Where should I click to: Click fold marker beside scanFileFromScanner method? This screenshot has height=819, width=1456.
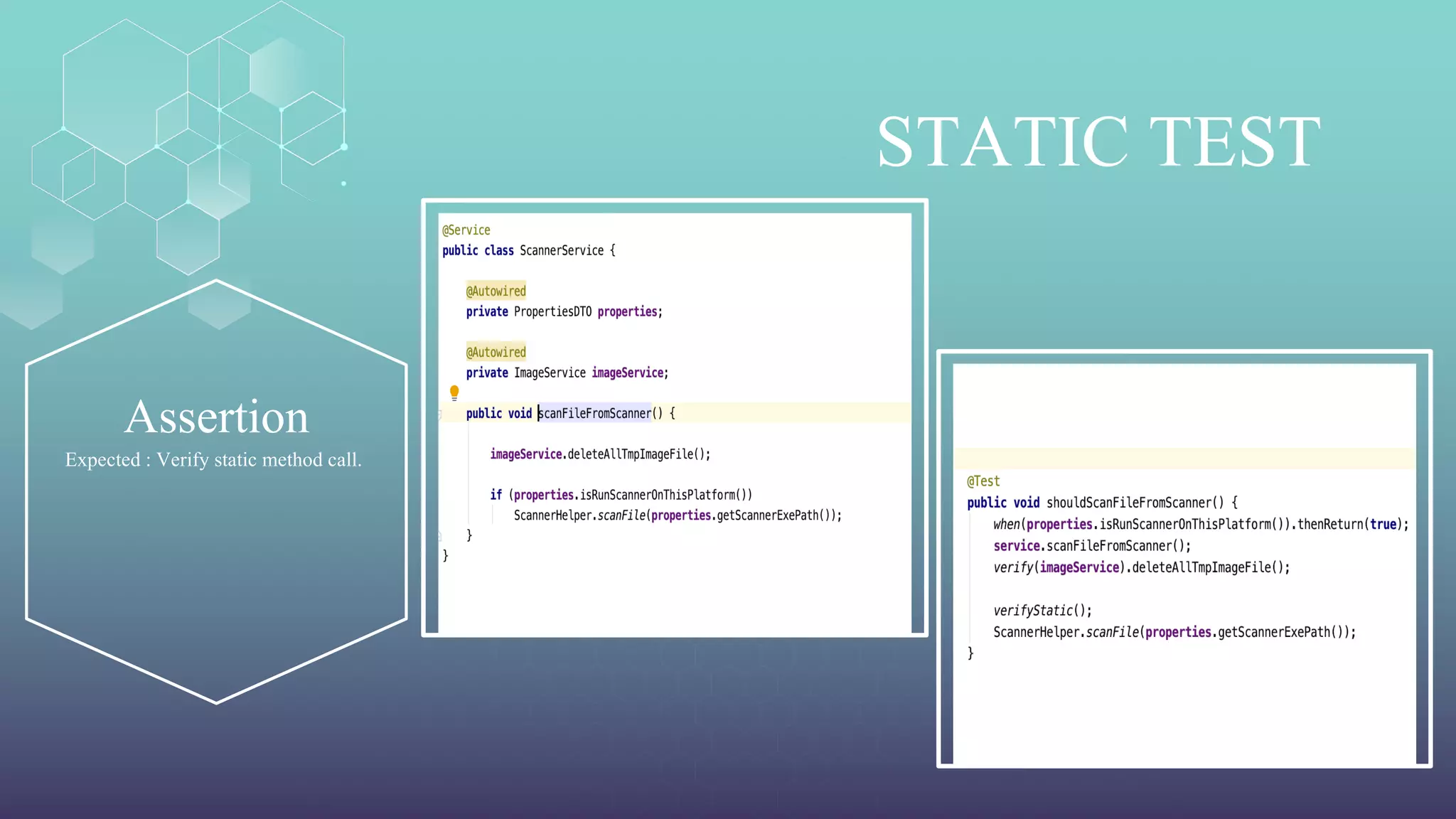click(x=440, y=414)
